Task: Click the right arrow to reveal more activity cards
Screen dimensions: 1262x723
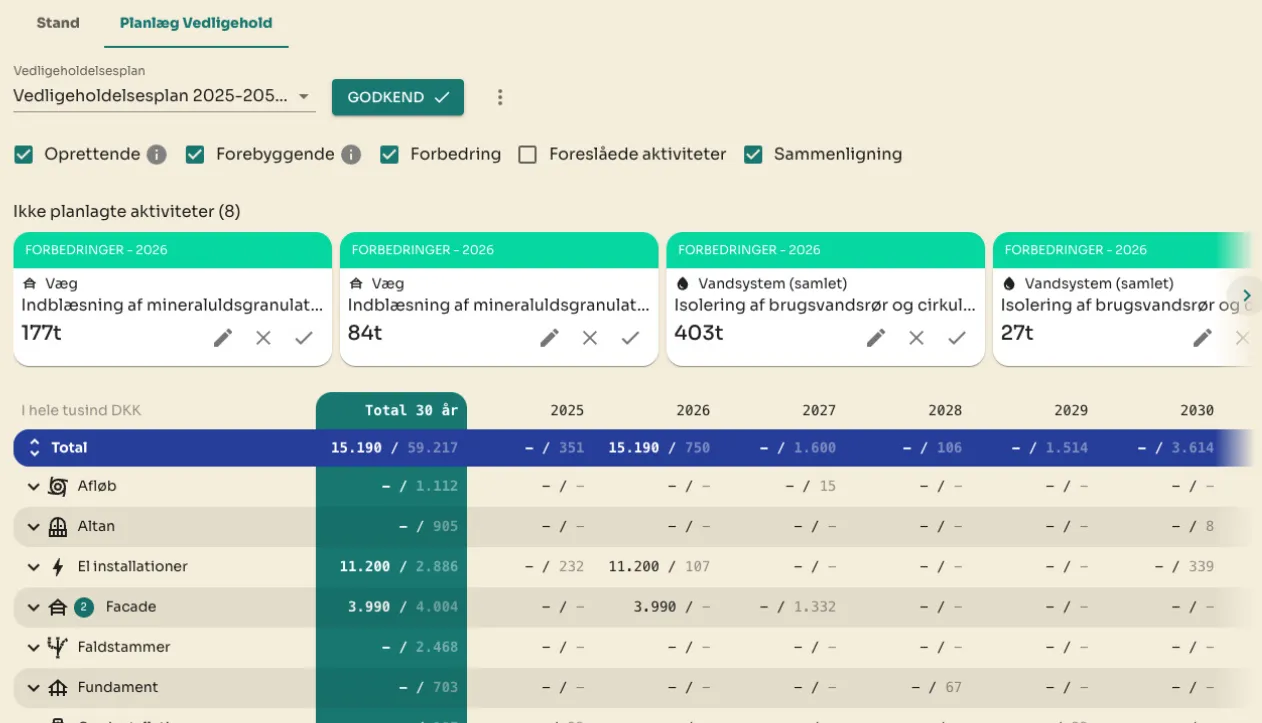Action: (x=1246, y=295)
